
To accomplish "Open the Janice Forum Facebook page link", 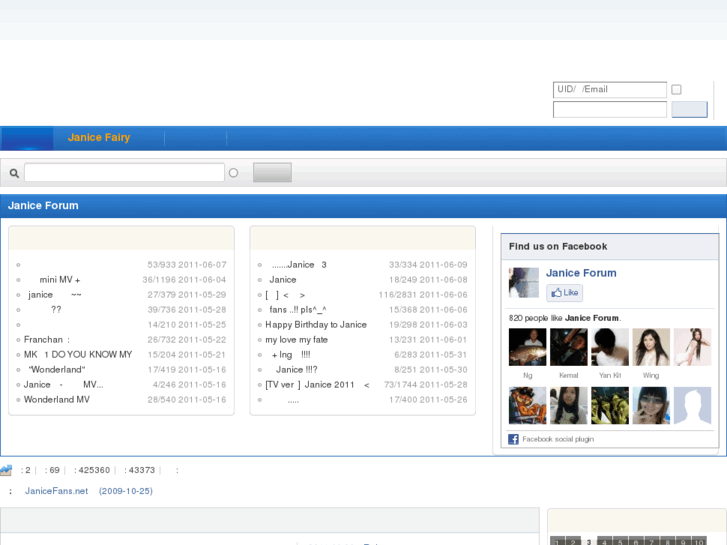I will click(581, 273).
